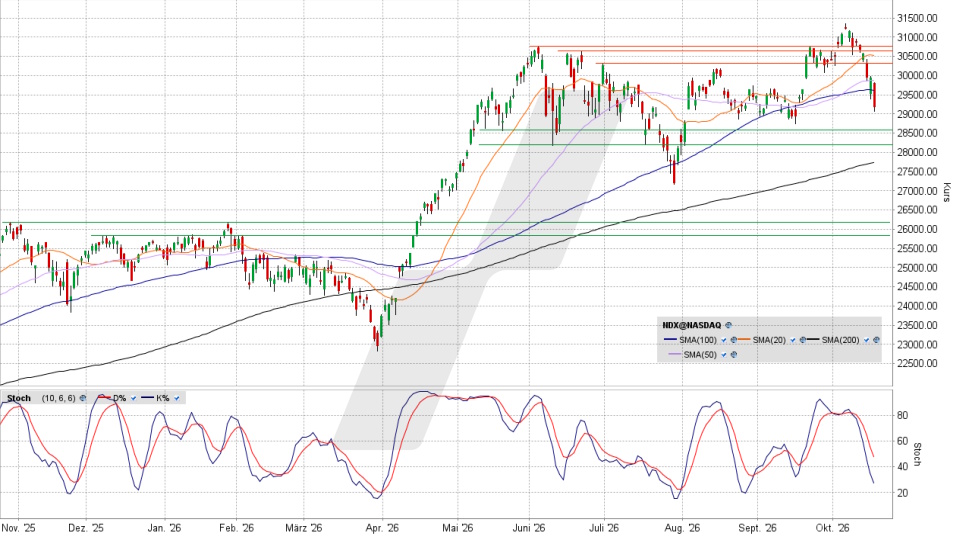The height and width of the screenshot is (540, 960).
Task: Click the 28500.00 price axis label
Action: click(x=917, y=133)
